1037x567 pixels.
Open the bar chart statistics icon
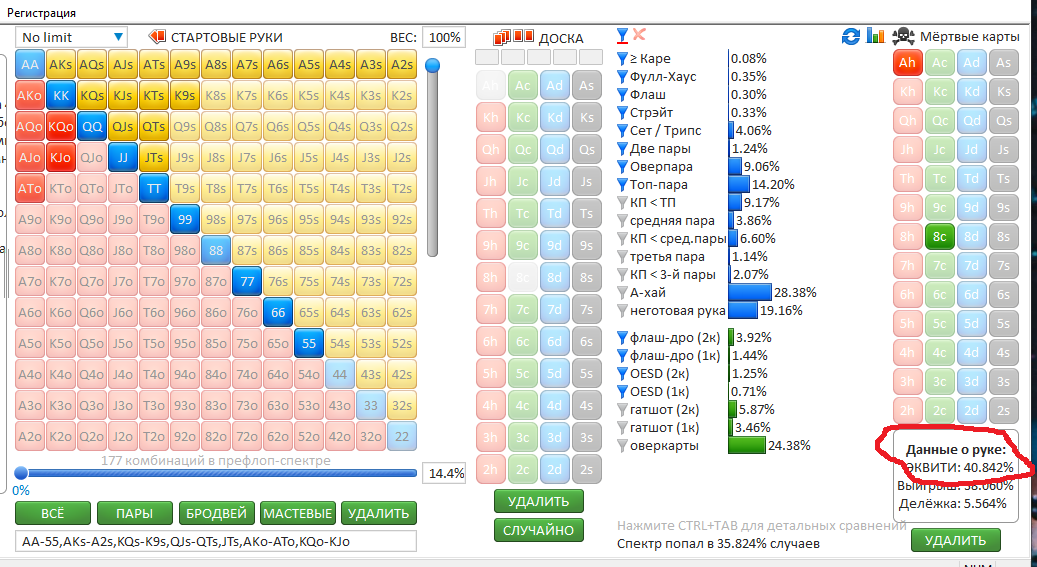point(875,37)
